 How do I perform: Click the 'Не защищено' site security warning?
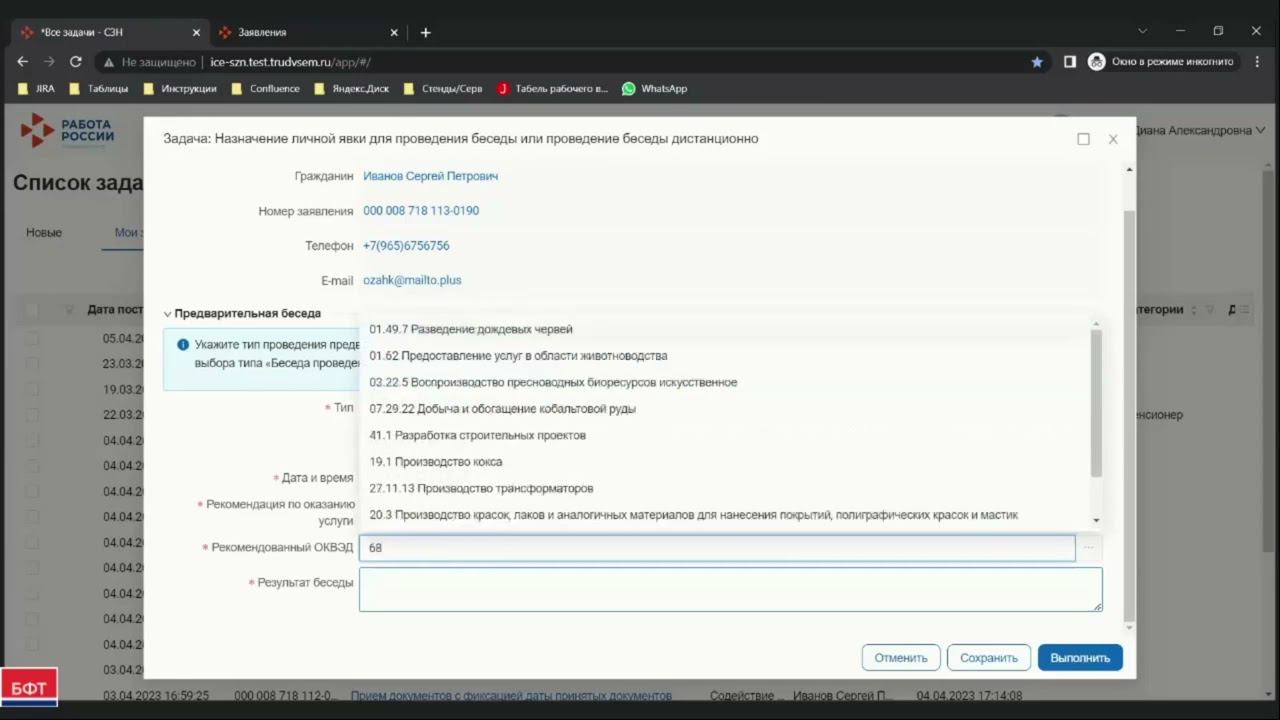pos(149,62)
